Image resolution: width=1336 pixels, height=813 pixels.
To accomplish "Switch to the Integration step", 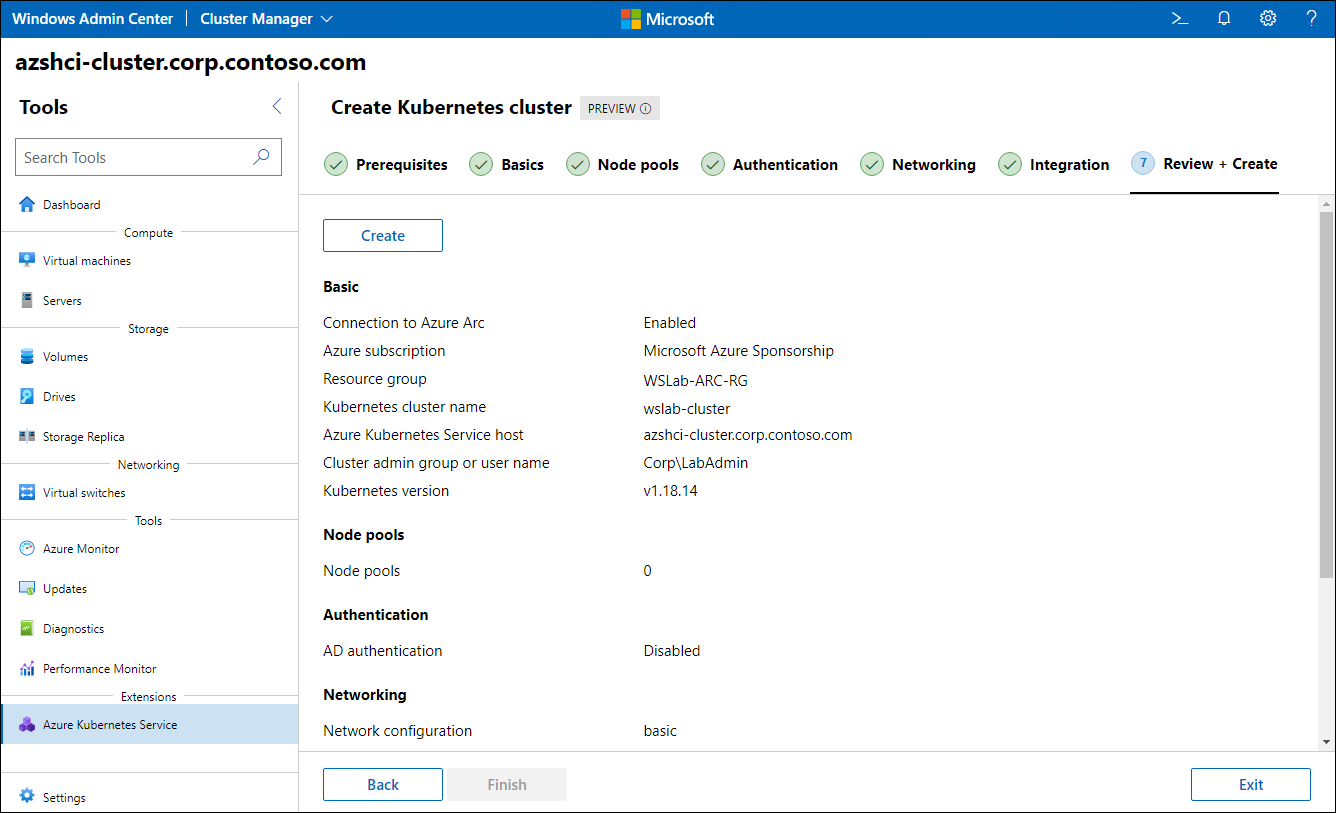I will click(1053, 165).
